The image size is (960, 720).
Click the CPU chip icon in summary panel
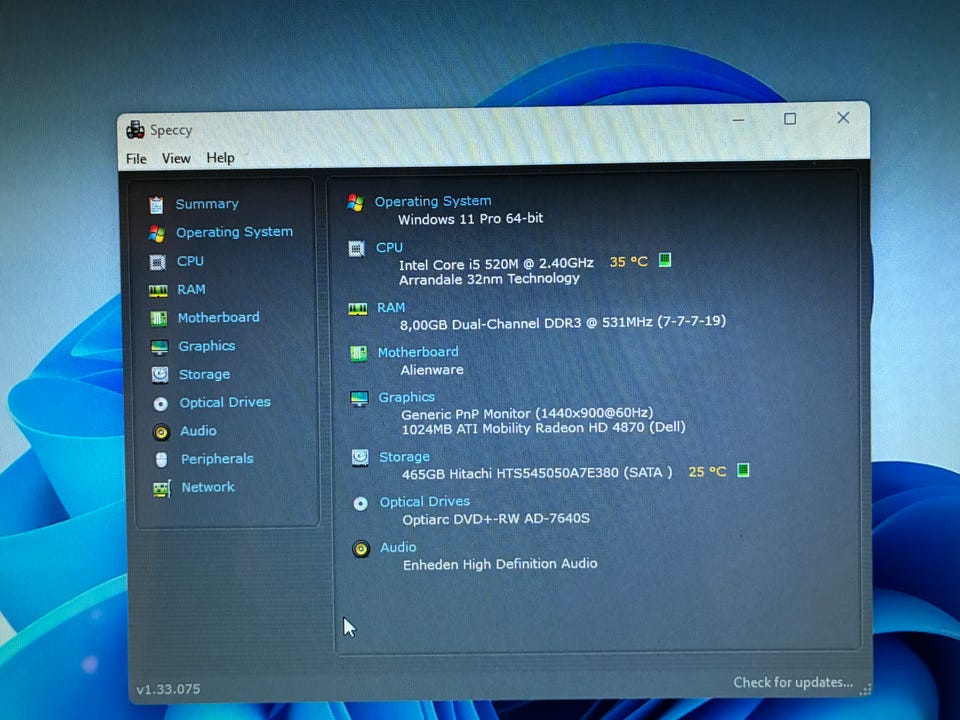click(x=356, y=249)
